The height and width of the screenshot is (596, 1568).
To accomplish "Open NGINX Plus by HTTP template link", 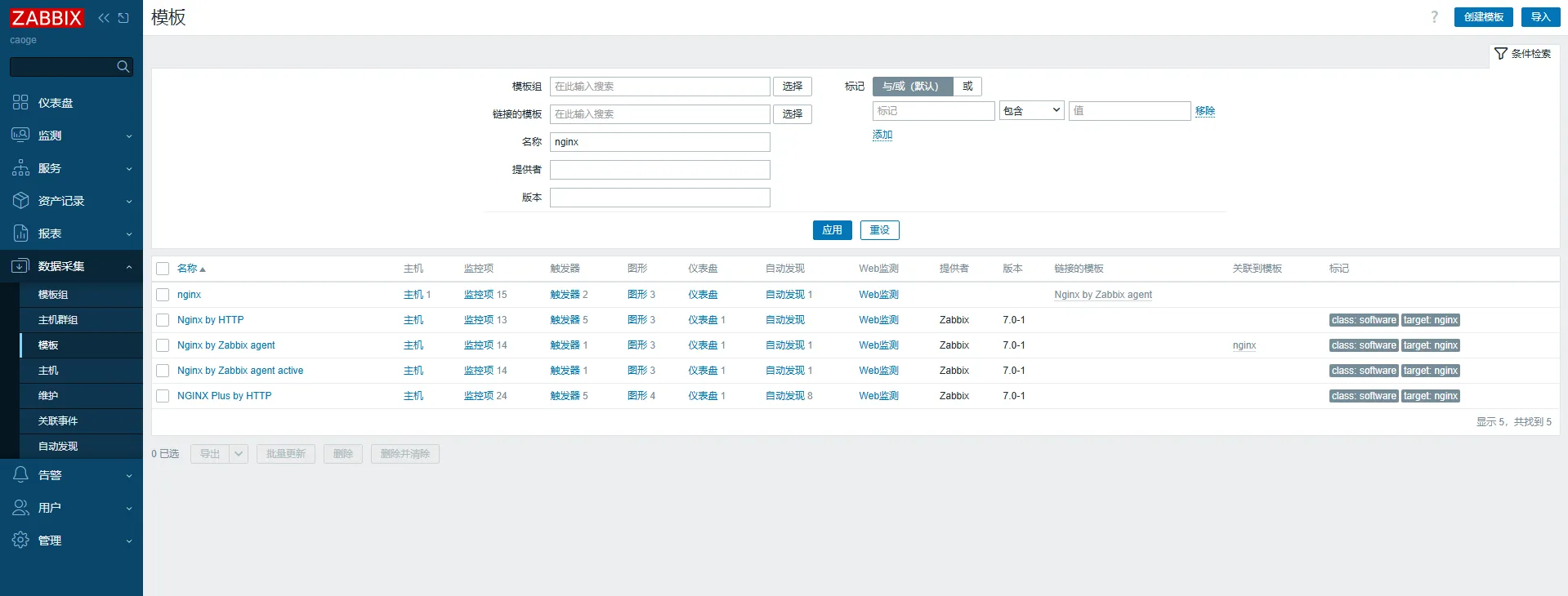I will point(224,396).
